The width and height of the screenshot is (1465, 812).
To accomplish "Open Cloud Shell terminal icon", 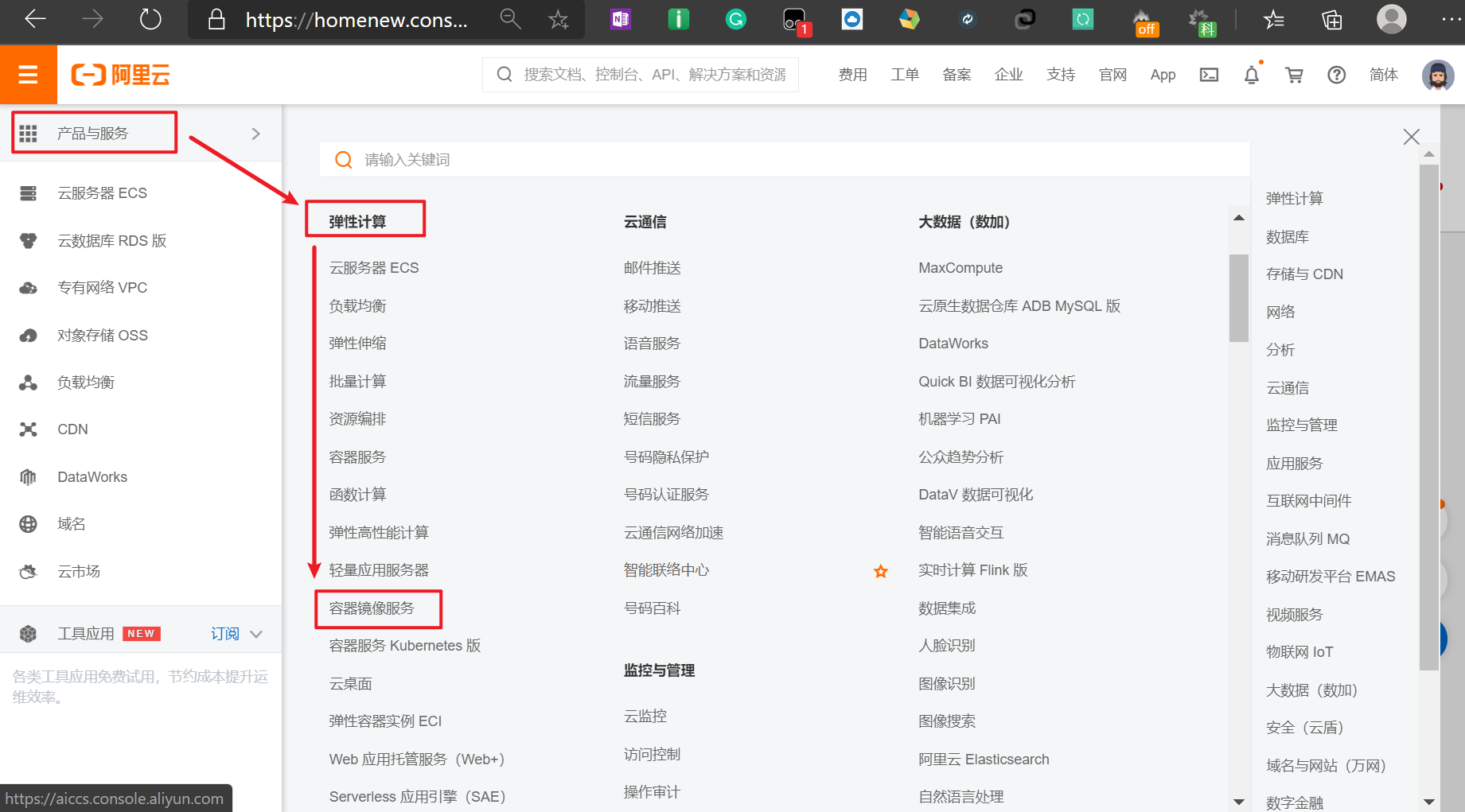I will click(1209, 75).
